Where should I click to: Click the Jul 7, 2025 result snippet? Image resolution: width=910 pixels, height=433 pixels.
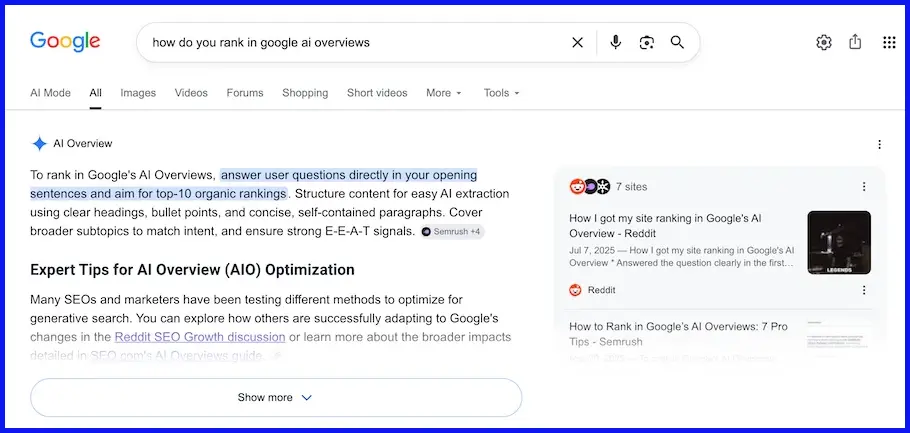pyautogui.click(x=682, y=257)
